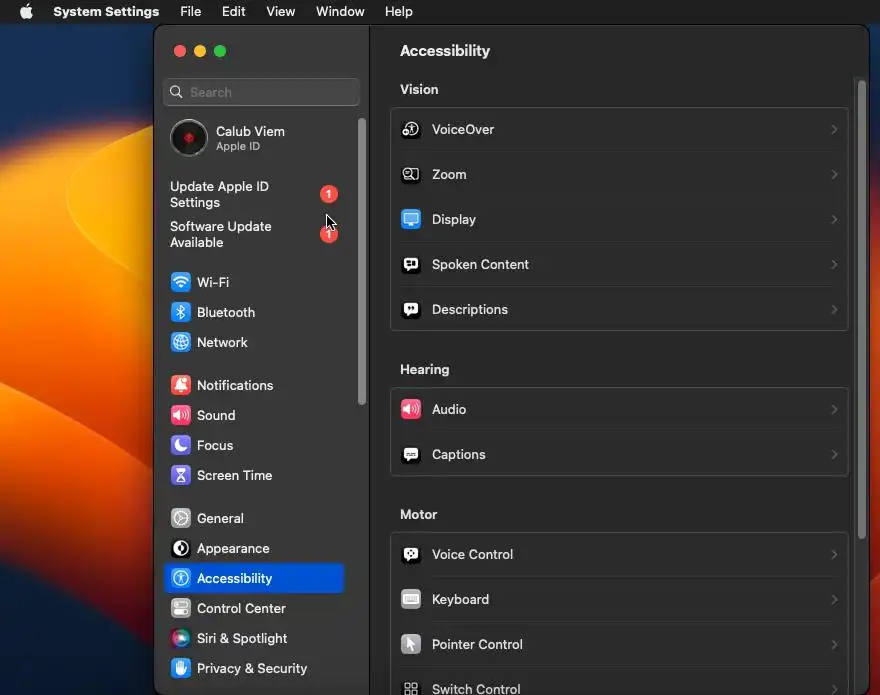Click the Search field in sidebar
This screenshot has width=880, height=695.
coord(262,92)
